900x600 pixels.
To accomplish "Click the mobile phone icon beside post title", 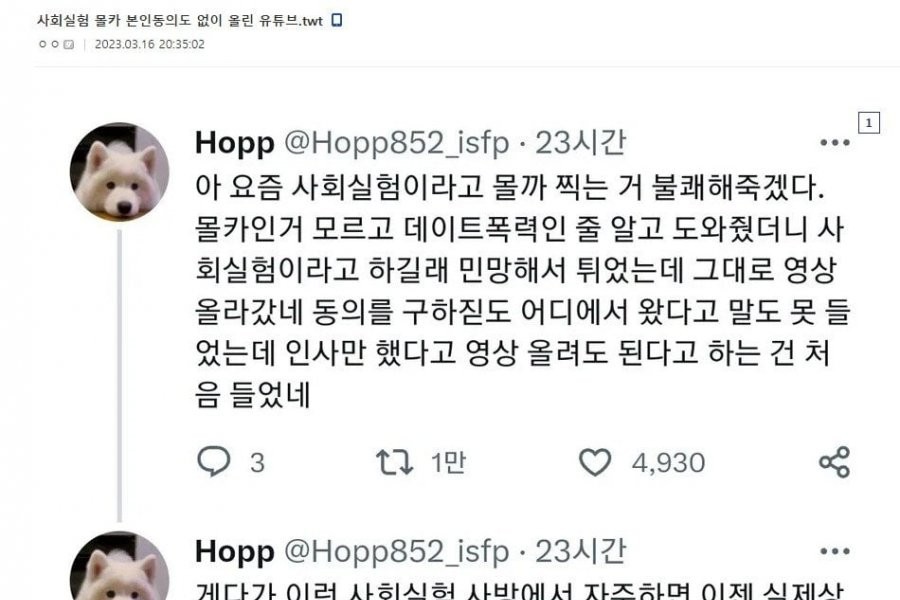I will pyautogui.click(x=337, y=20).
